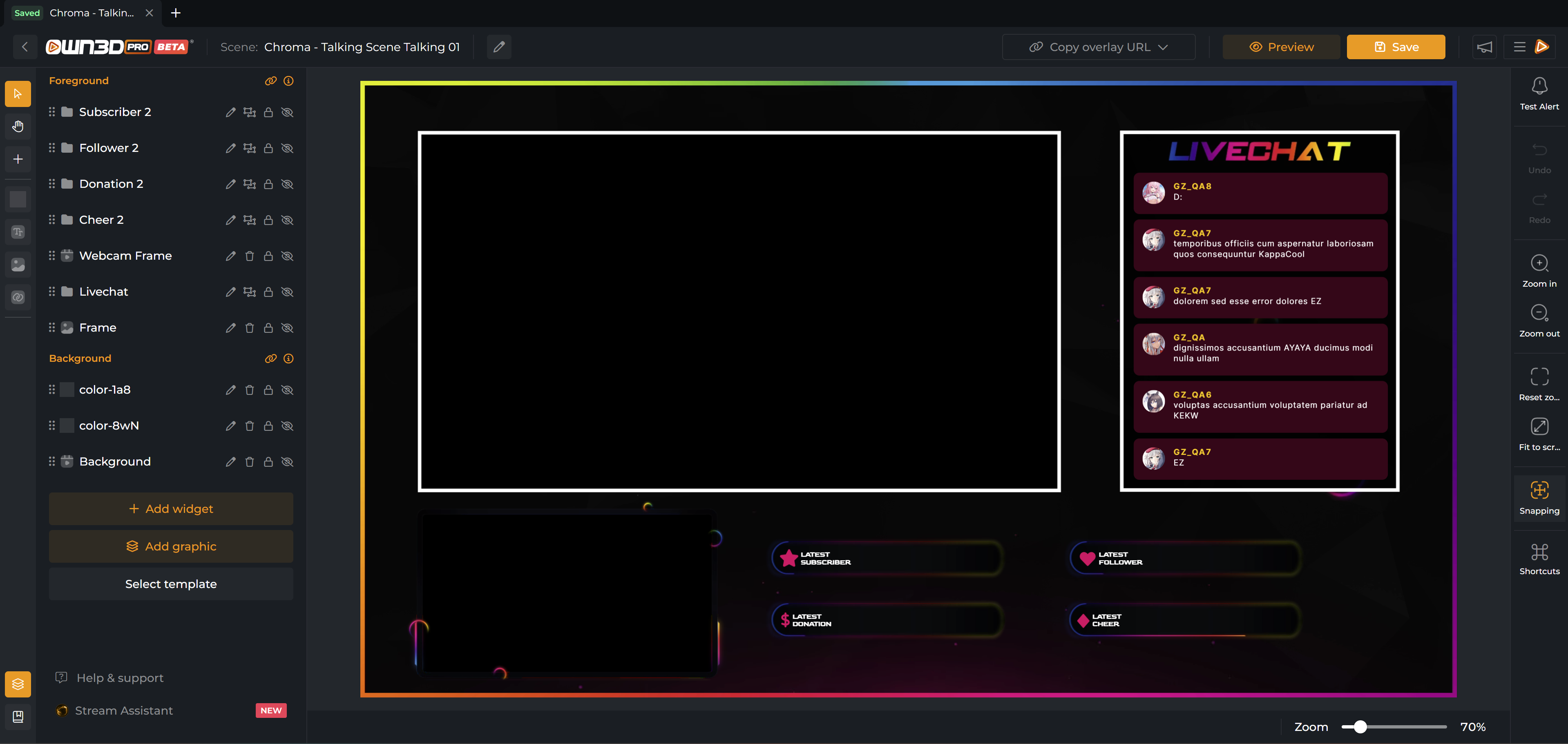
Task: Lock the Donation 2 layer
Action: [268, 184]
